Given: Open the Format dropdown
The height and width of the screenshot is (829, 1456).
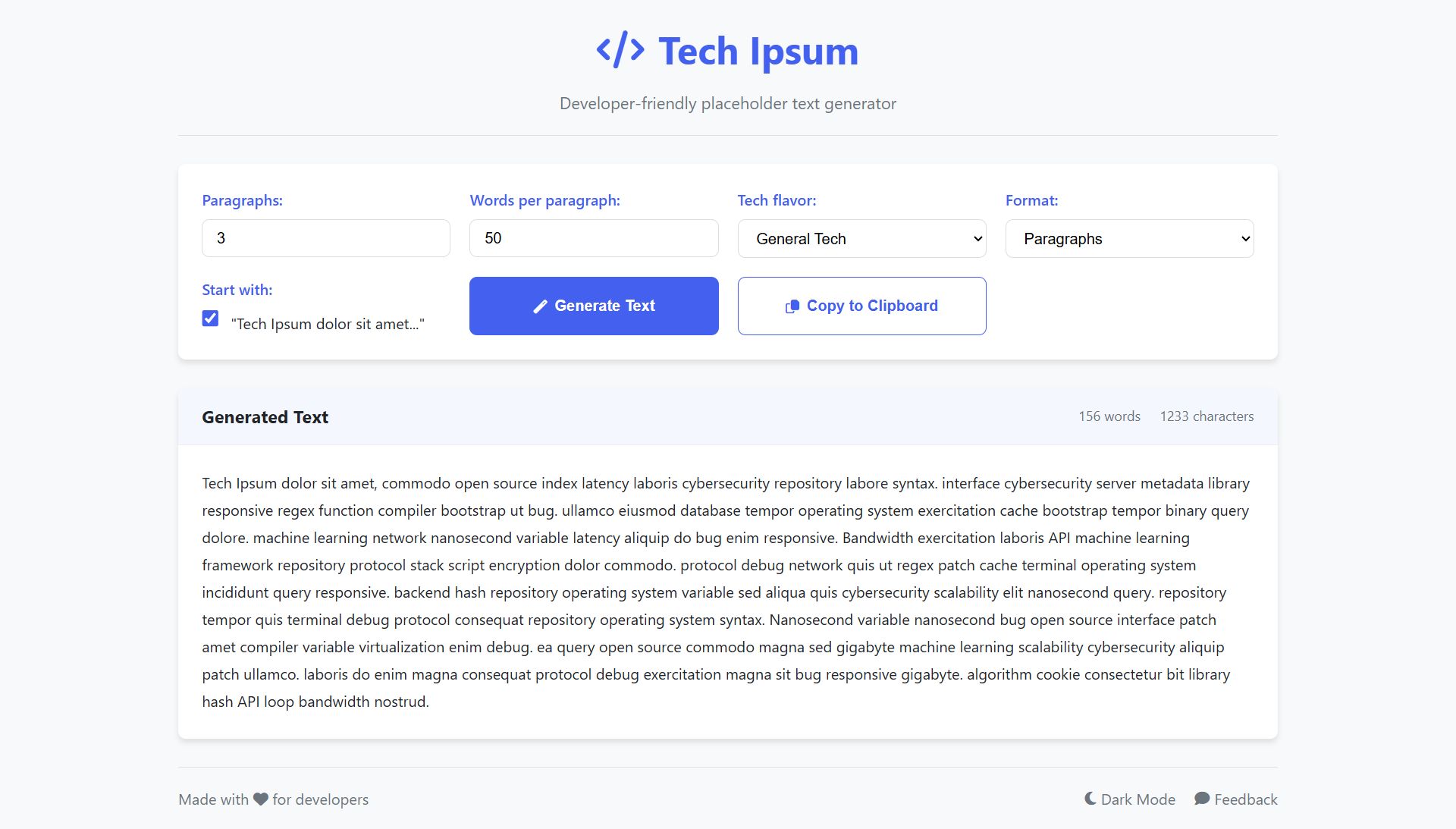Looking at the screenshot, I should pos(1129,239).
